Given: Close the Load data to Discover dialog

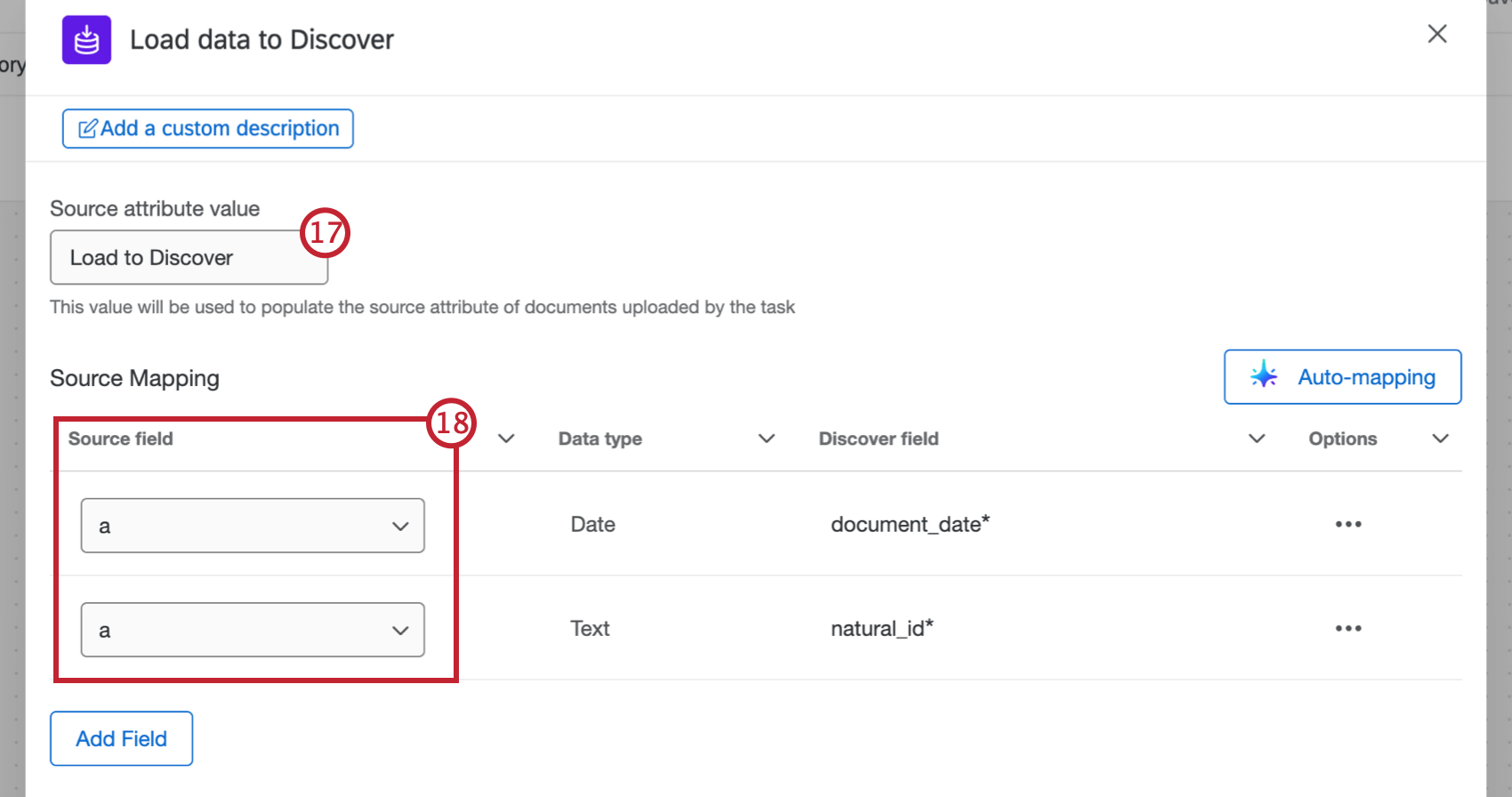Looking at the screenshot, I should point(1437,34).
